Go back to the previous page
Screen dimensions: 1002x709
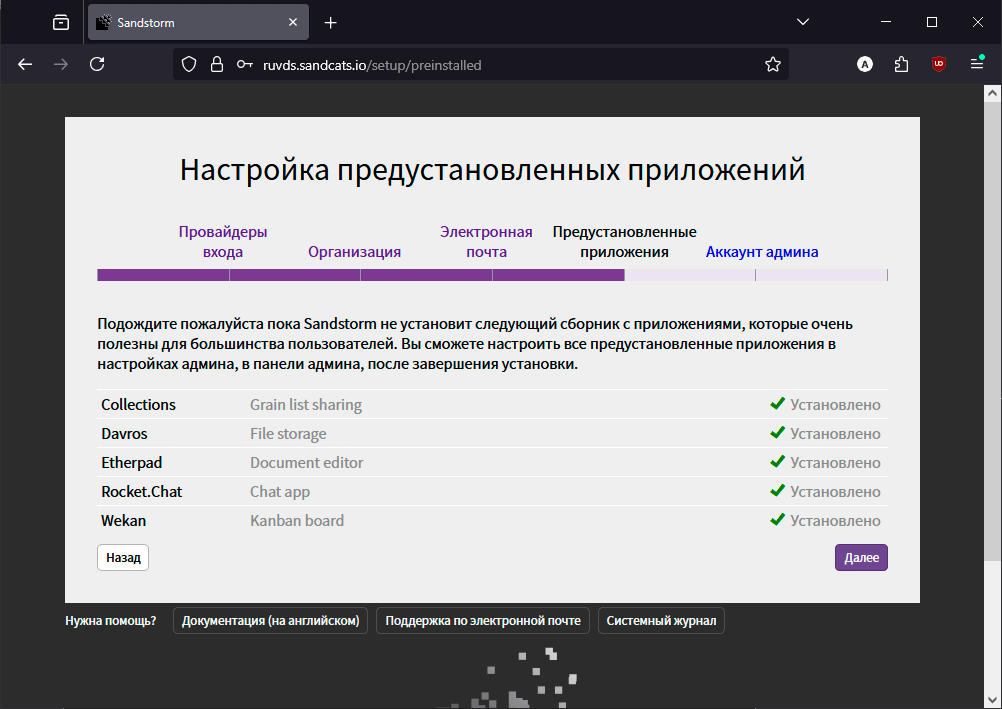(25, 64)
